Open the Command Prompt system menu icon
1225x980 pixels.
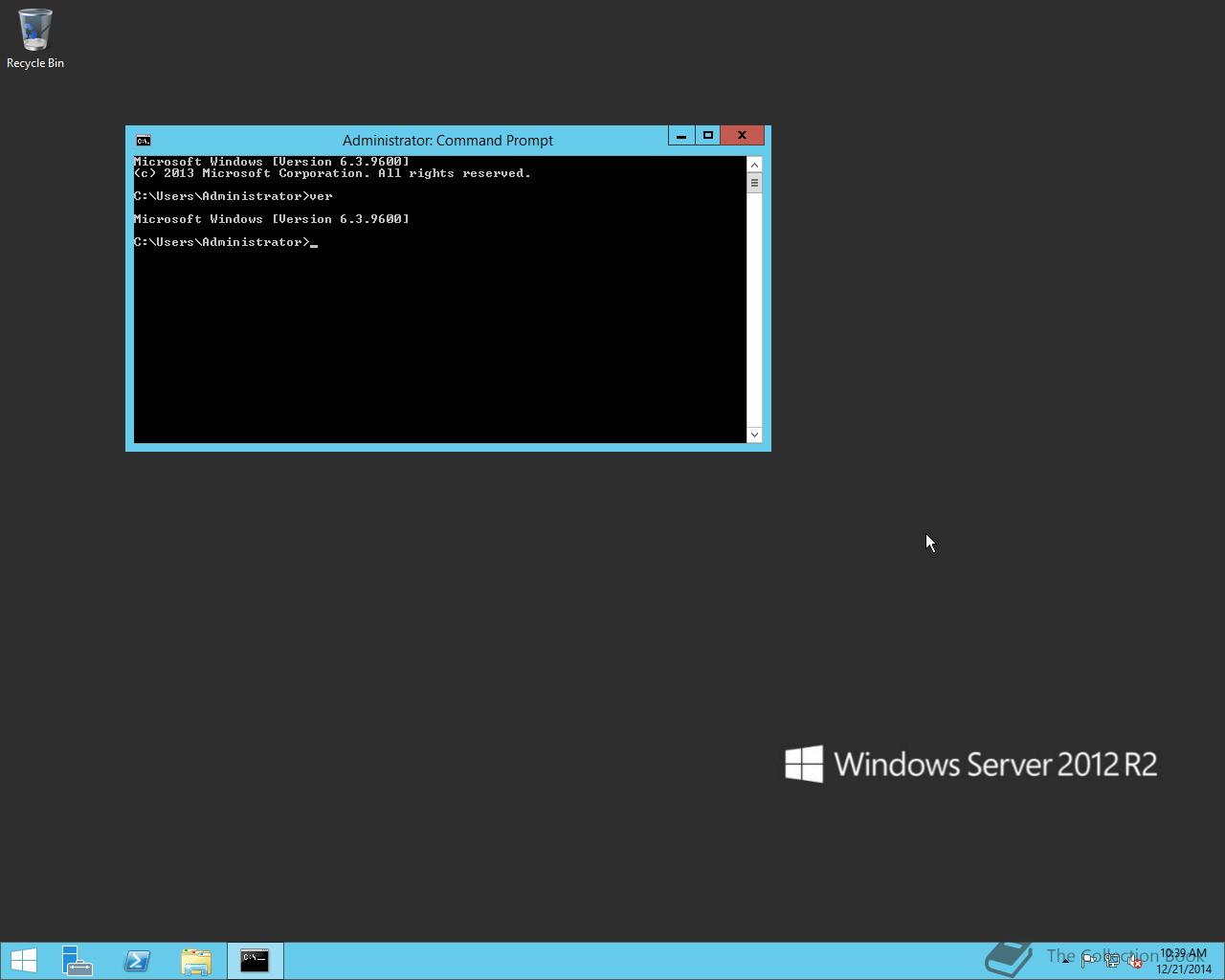point(143,141)
